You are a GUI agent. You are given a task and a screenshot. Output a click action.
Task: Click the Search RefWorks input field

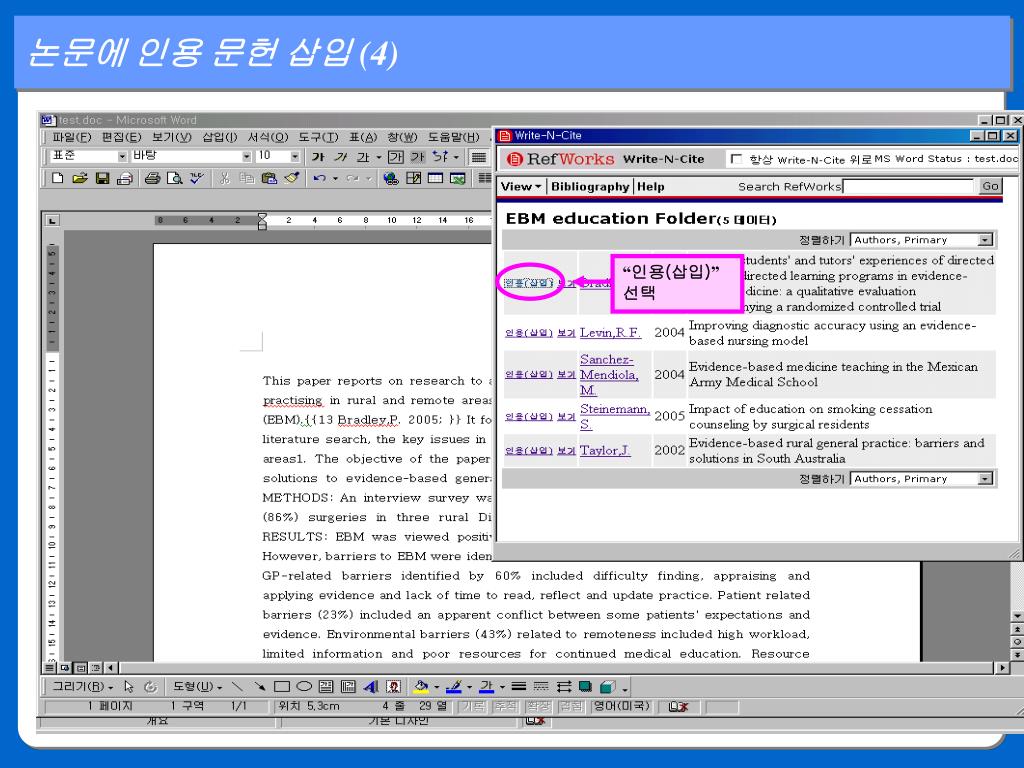coord(908,187)
